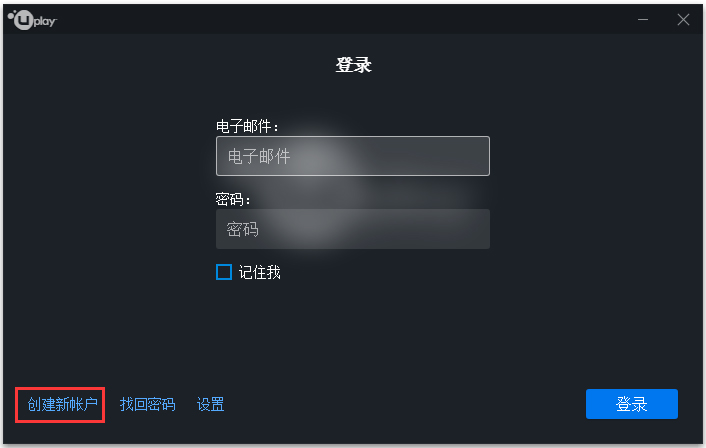Image resolution: width=706 pixels, height=448 pixels.
Task: Click the 密码 placeholder text in the field
Action: coord(243,229)
